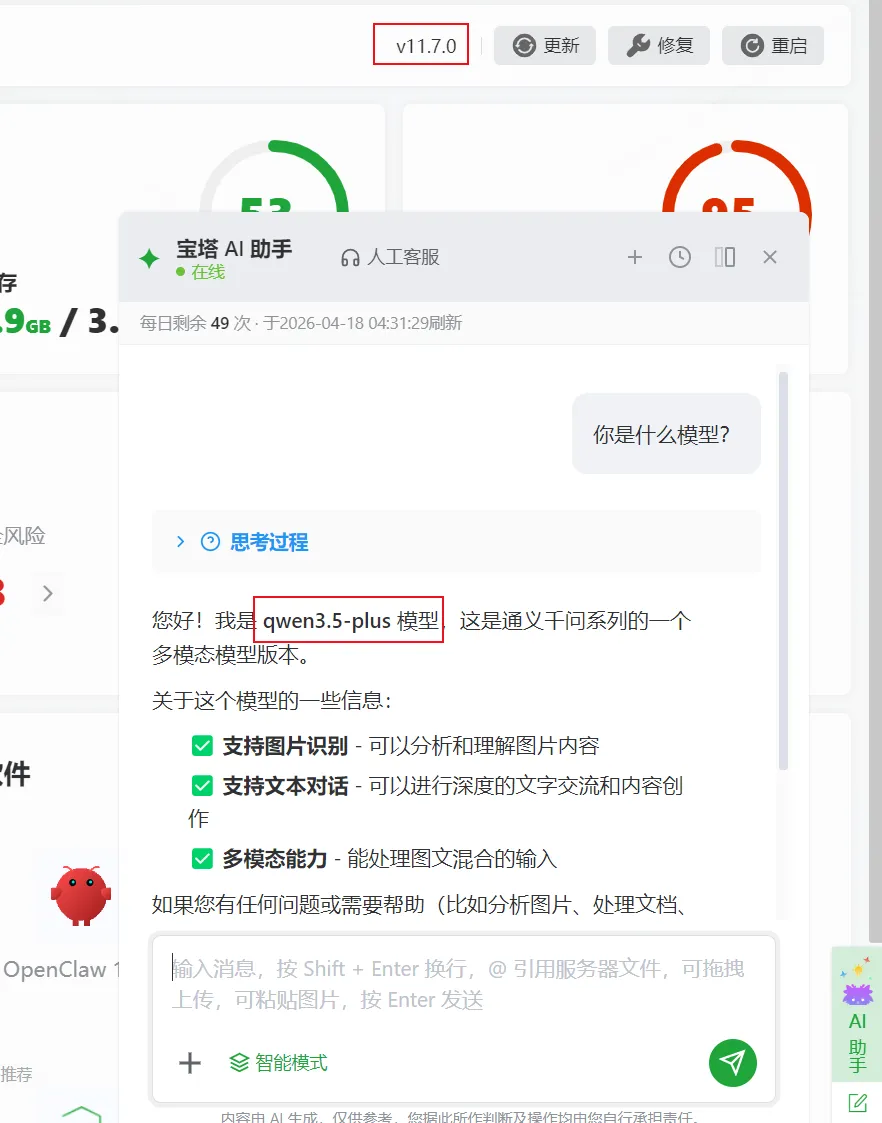This screenshot has height=1123, width=882.
Task: Toggle split panel layout icon
Action: pos(724,257)
